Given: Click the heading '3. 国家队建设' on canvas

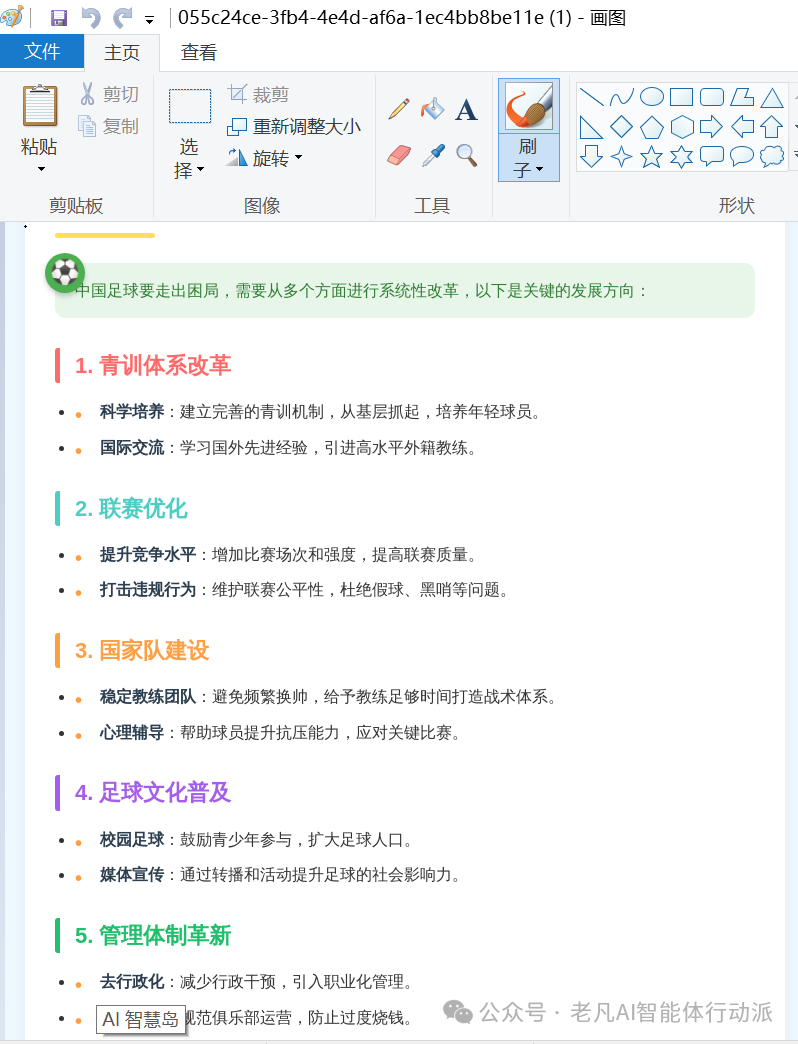Looking at the screenshot, I should [x=142, y=651].
